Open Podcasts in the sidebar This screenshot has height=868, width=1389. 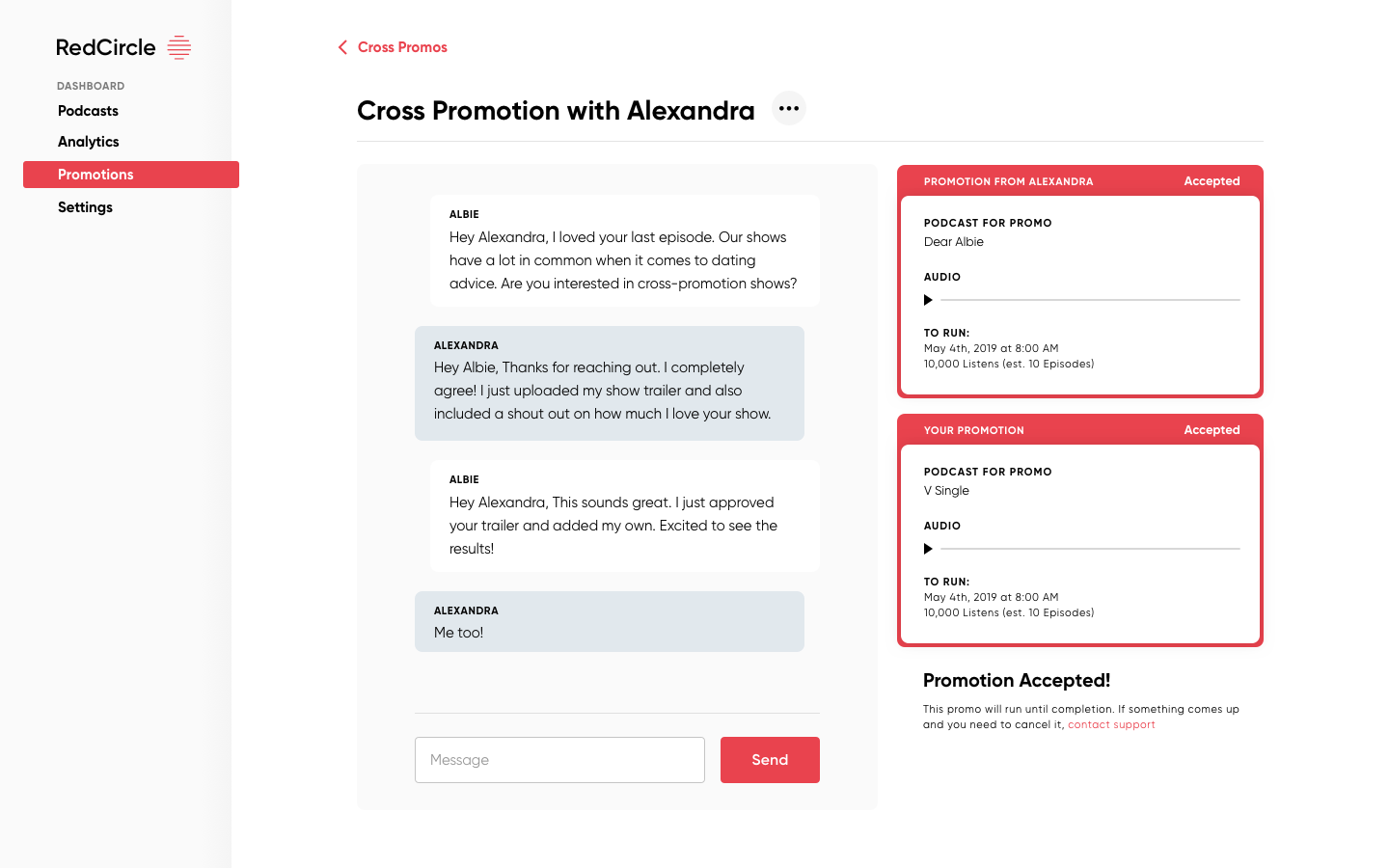coord(88,111)
